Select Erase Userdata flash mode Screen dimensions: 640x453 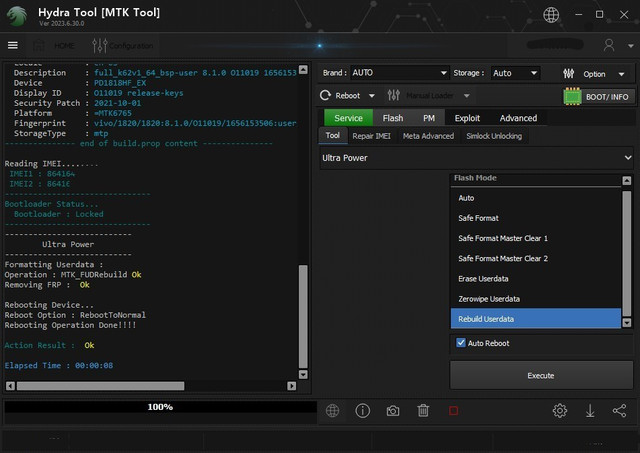tap(536, 279)
